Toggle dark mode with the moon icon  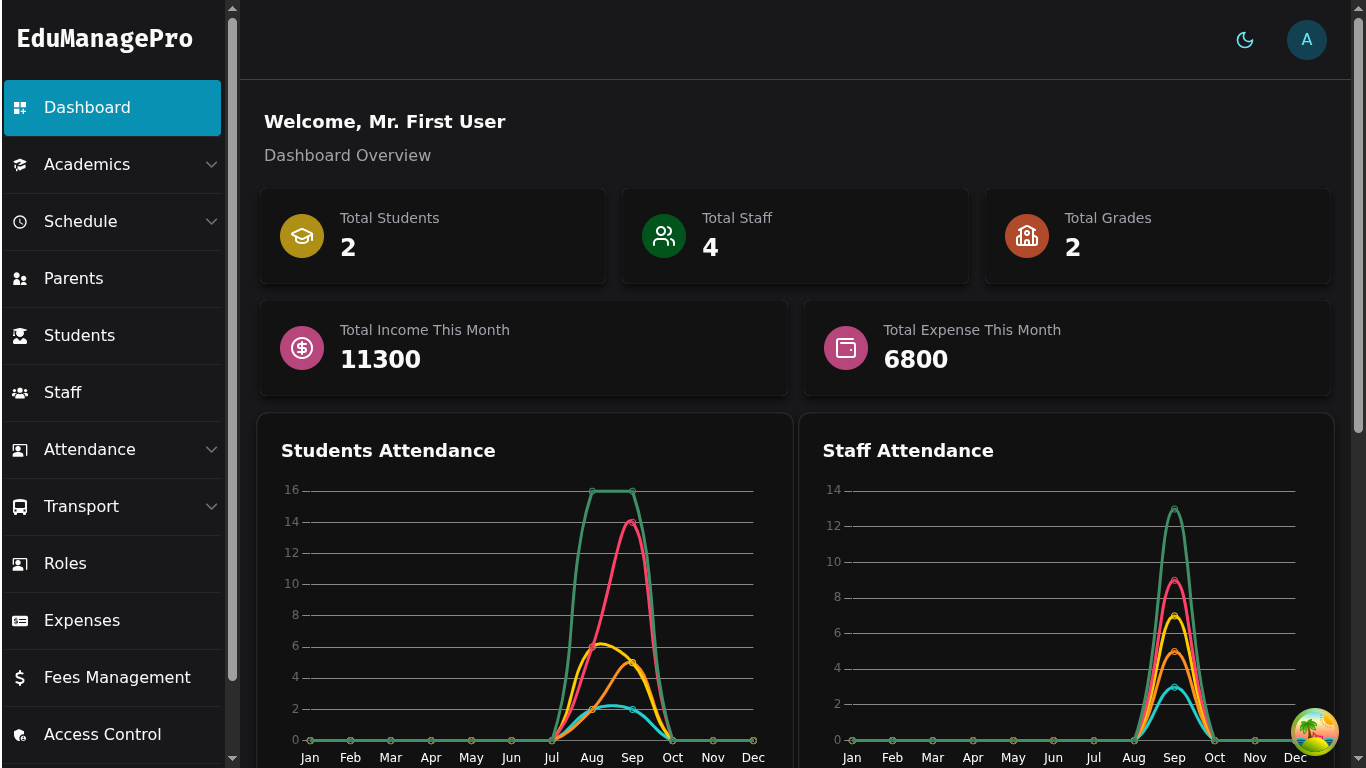(1244, 39)
